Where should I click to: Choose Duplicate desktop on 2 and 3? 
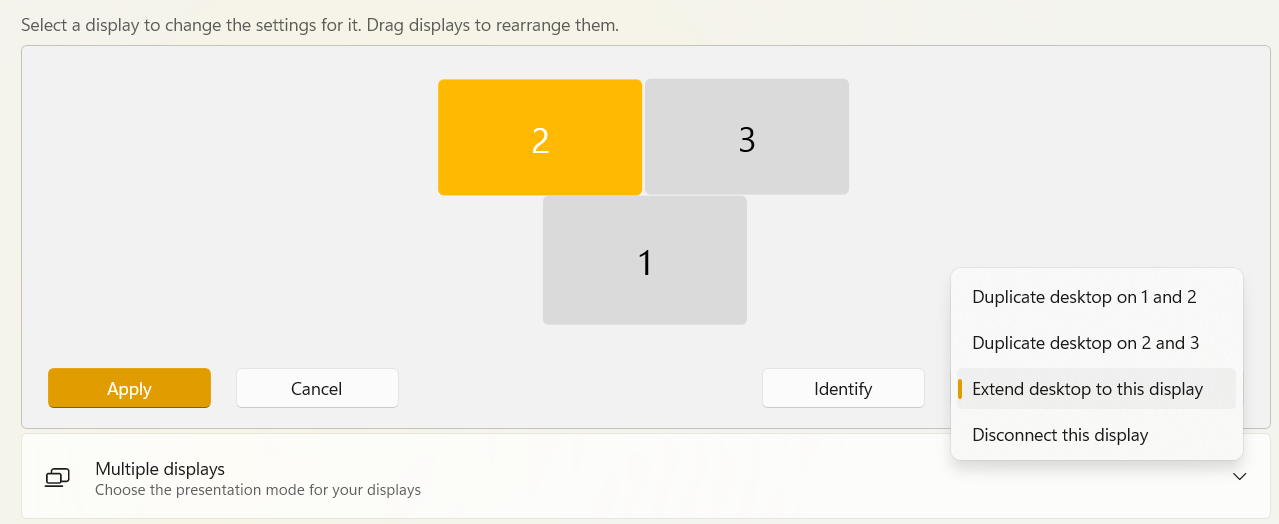pyautogui.click(x=1085, y=343)
